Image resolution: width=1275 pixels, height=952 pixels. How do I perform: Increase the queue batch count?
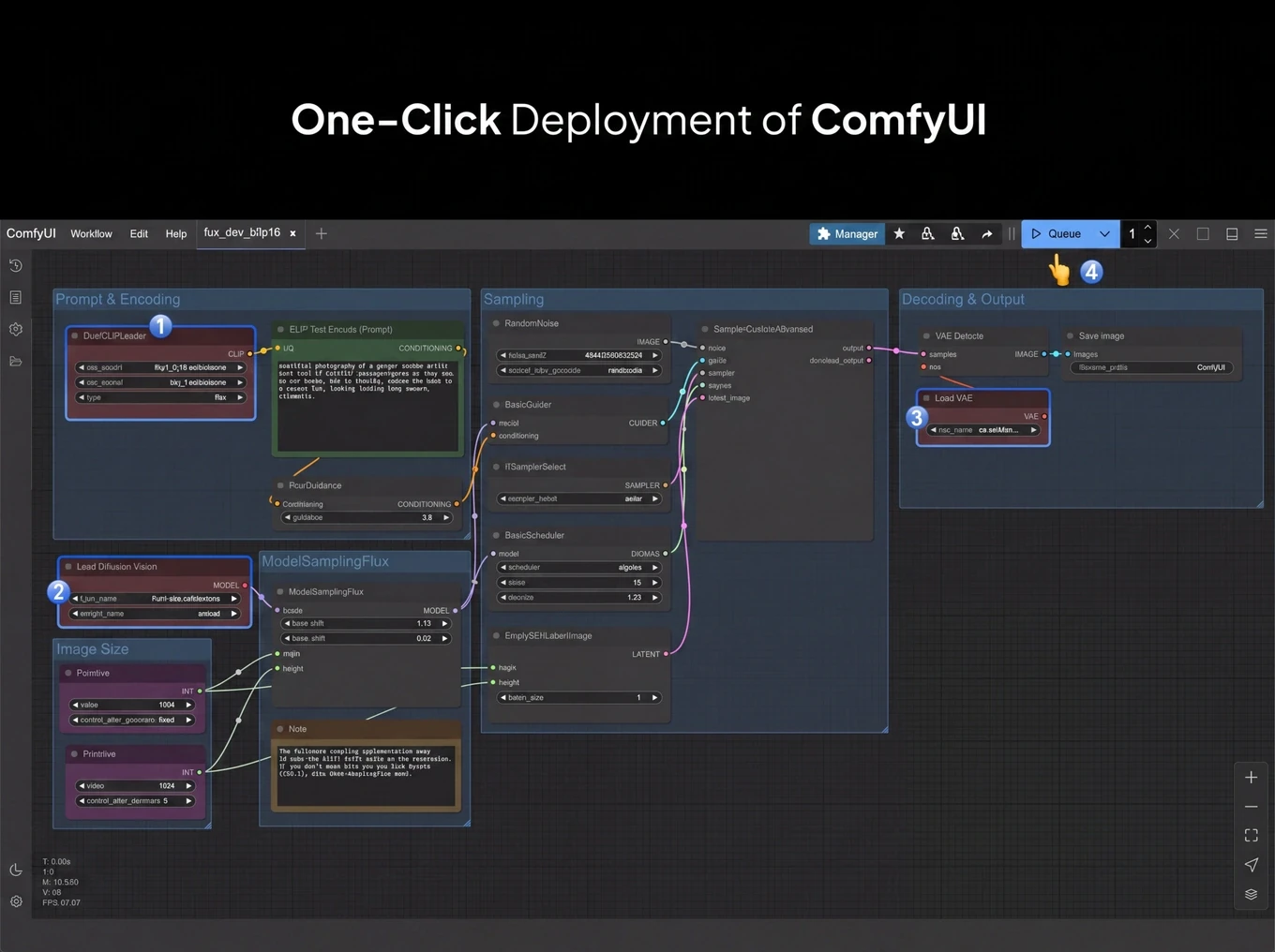click(x=1147, y=228)
